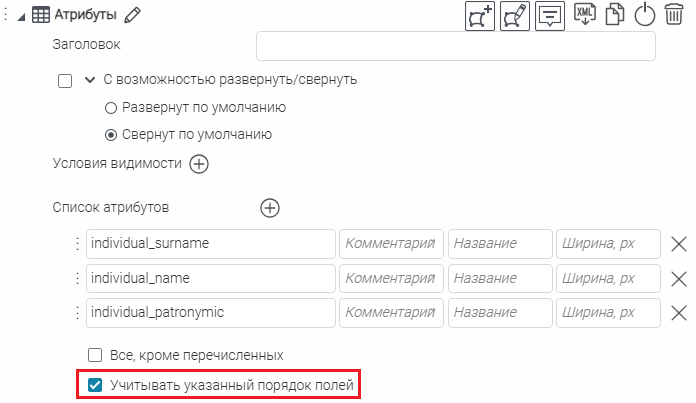Image resolution: width=696 pixels, height=403 pixels.
Task: Open the comment bubble icon
Action: point(550,16)
